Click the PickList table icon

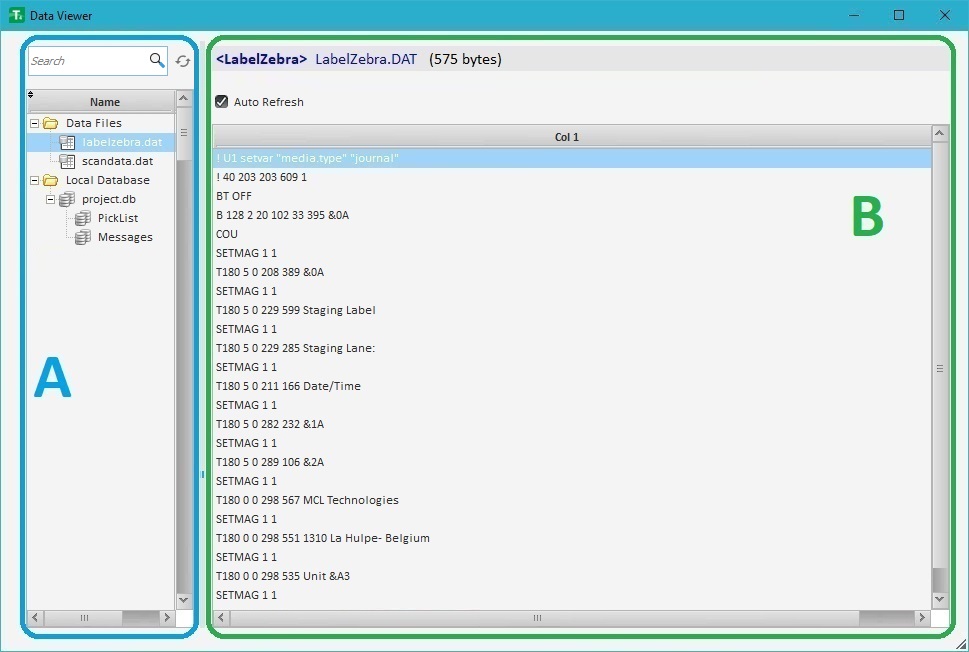click(83, 218)
